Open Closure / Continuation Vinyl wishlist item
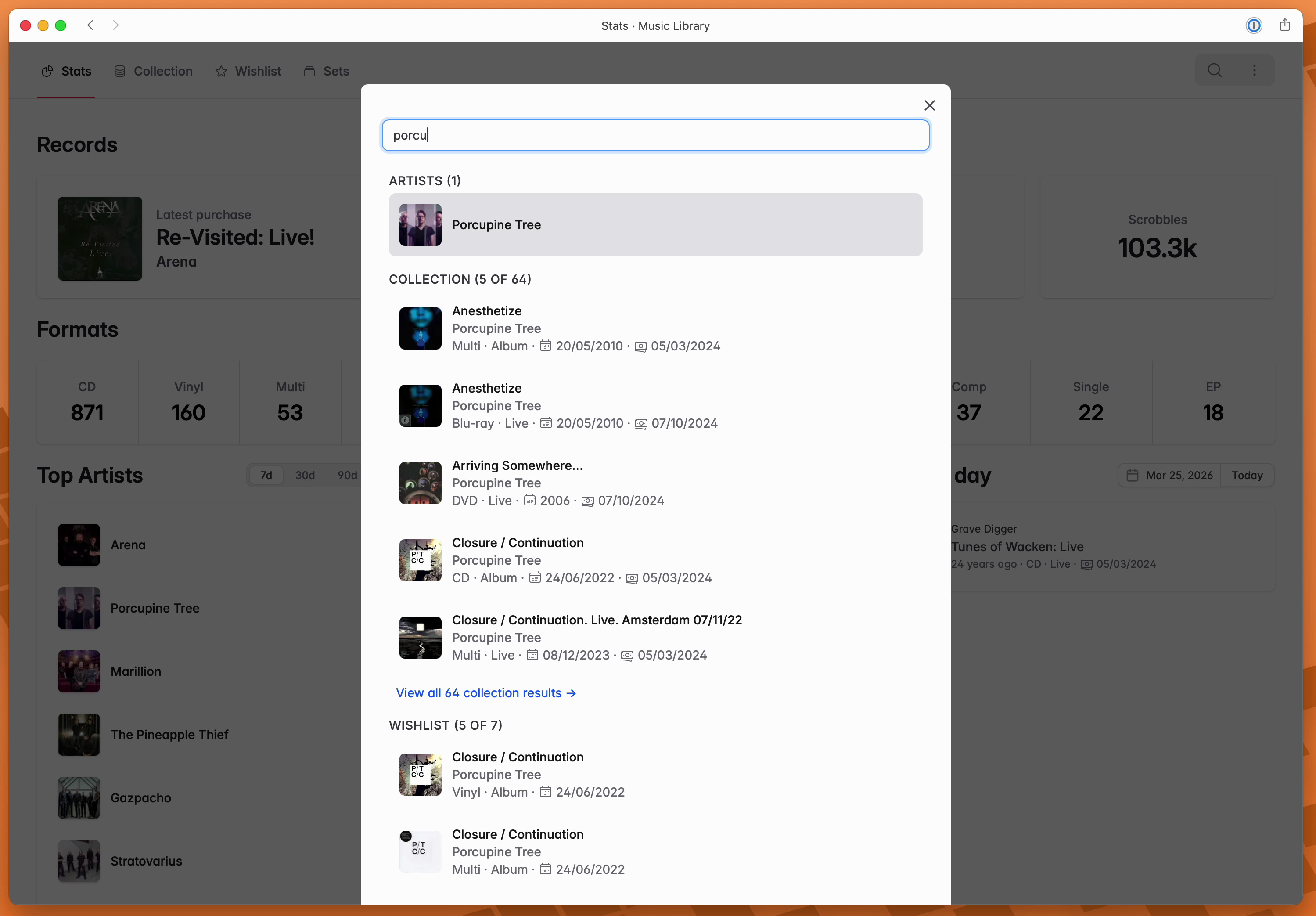1316x916 pixels. coord(655,775)
